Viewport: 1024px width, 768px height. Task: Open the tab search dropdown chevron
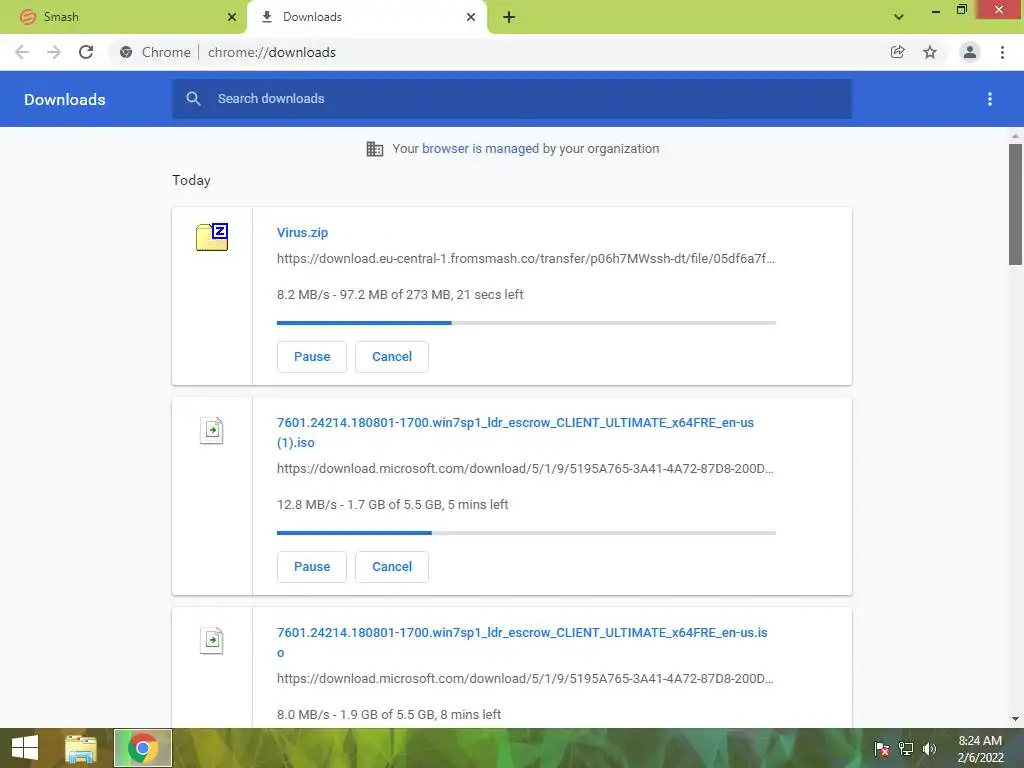click(x=899, y=17)
